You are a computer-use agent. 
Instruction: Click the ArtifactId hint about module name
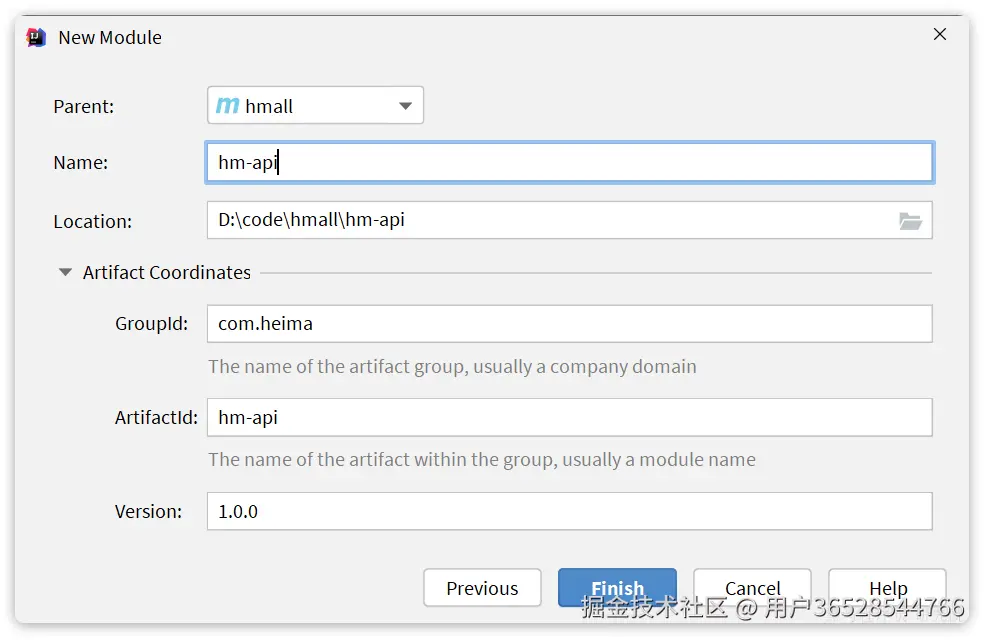tap(481, 460)
